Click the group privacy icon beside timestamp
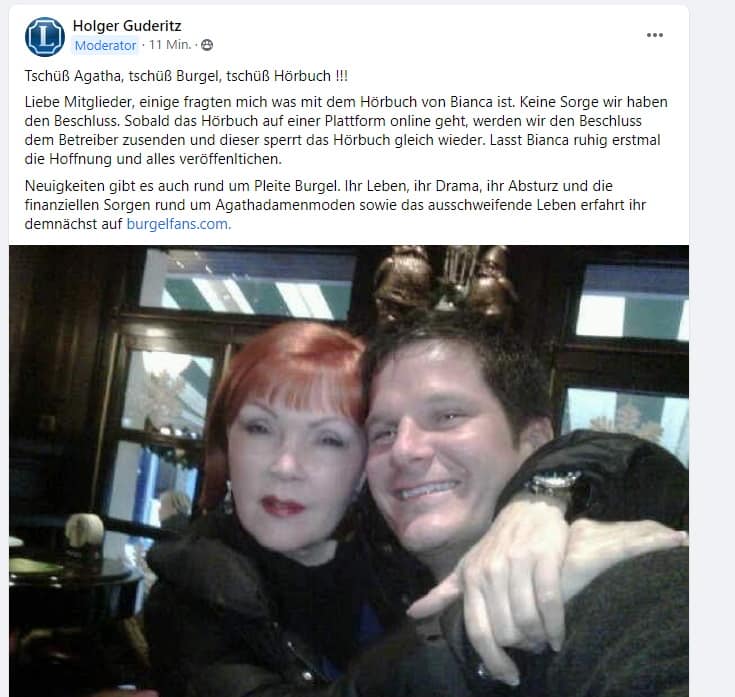Viewport: 735px width, 697px height. (x=207, y=45)
